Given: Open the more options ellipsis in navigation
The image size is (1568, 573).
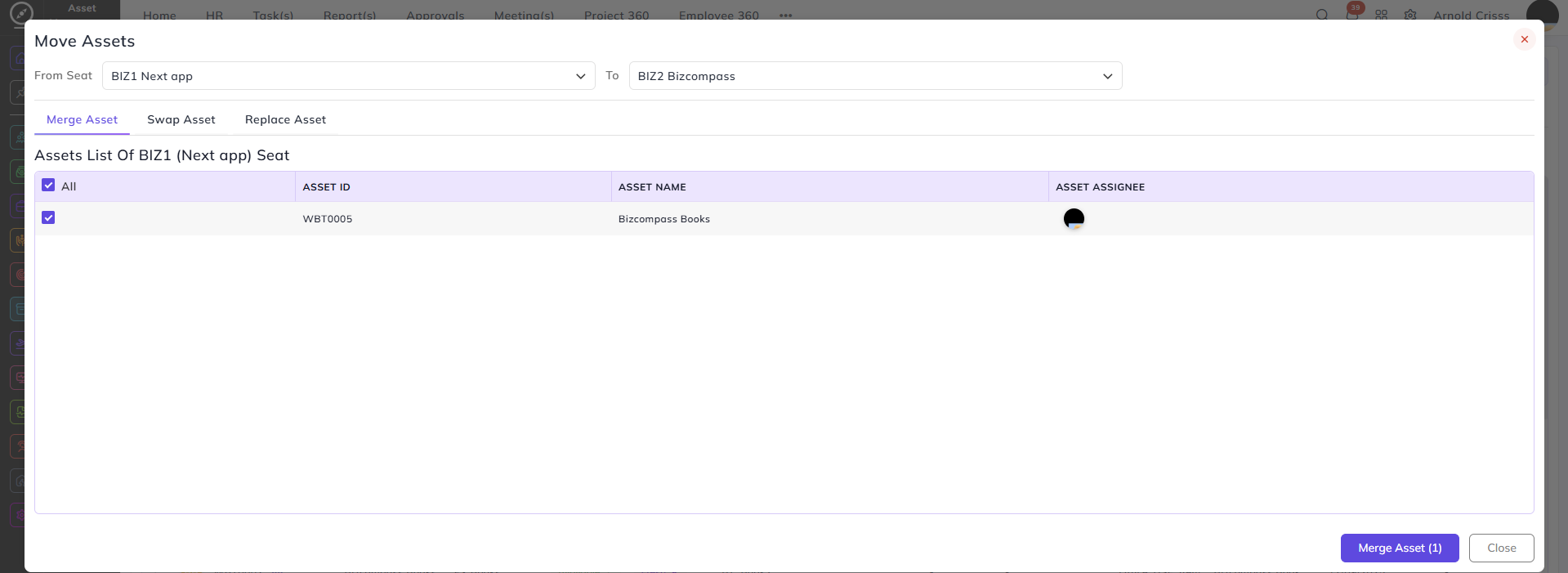Looking at the screenshot, I should click(785, 16).
